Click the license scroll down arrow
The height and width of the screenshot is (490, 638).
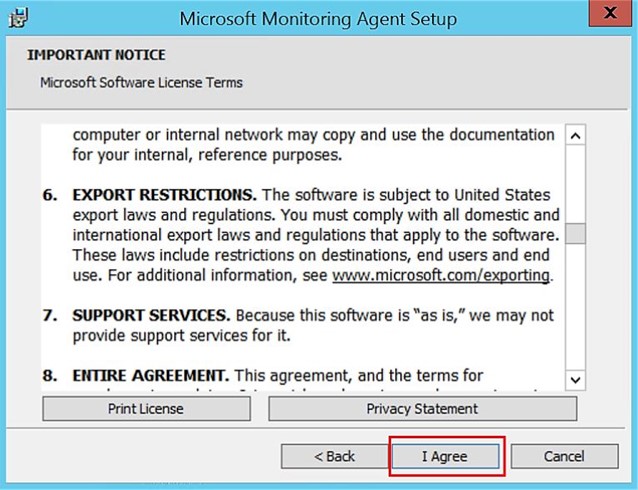(575, 380)
